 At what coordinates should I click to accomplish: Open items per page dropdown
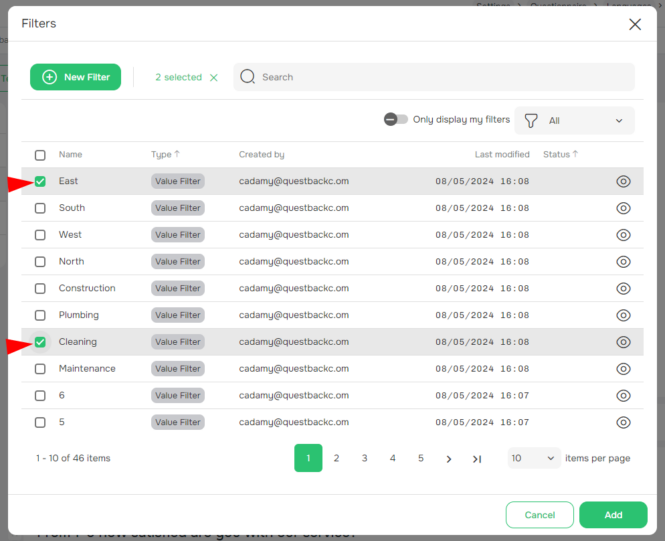coord(534,458)
